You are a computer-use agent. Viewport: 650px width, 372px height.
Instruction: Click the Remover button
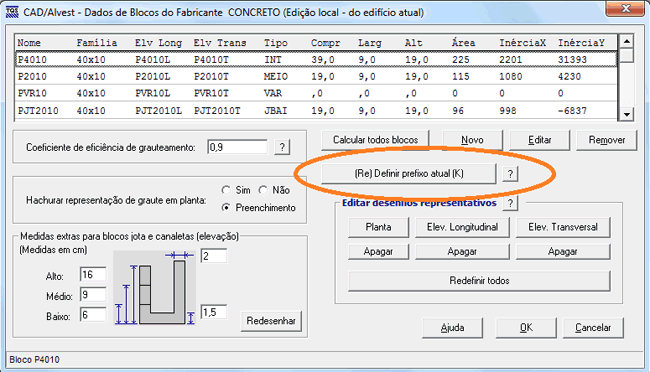pos(606,140)
